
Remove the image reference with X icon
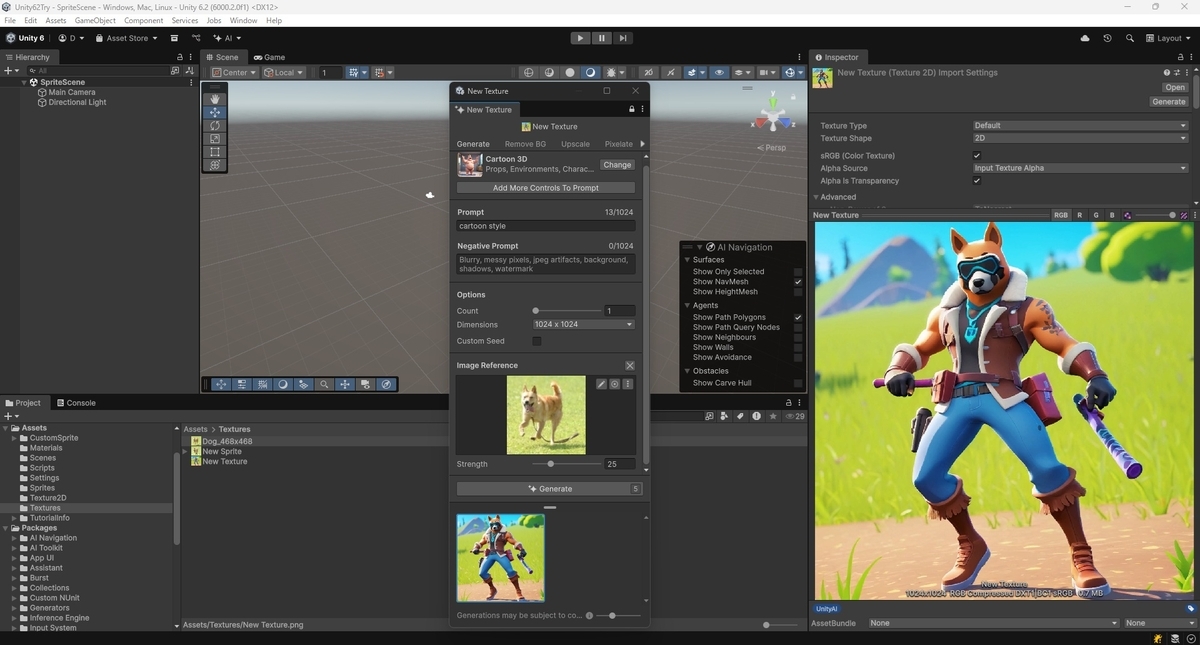(x=630, y=366)
